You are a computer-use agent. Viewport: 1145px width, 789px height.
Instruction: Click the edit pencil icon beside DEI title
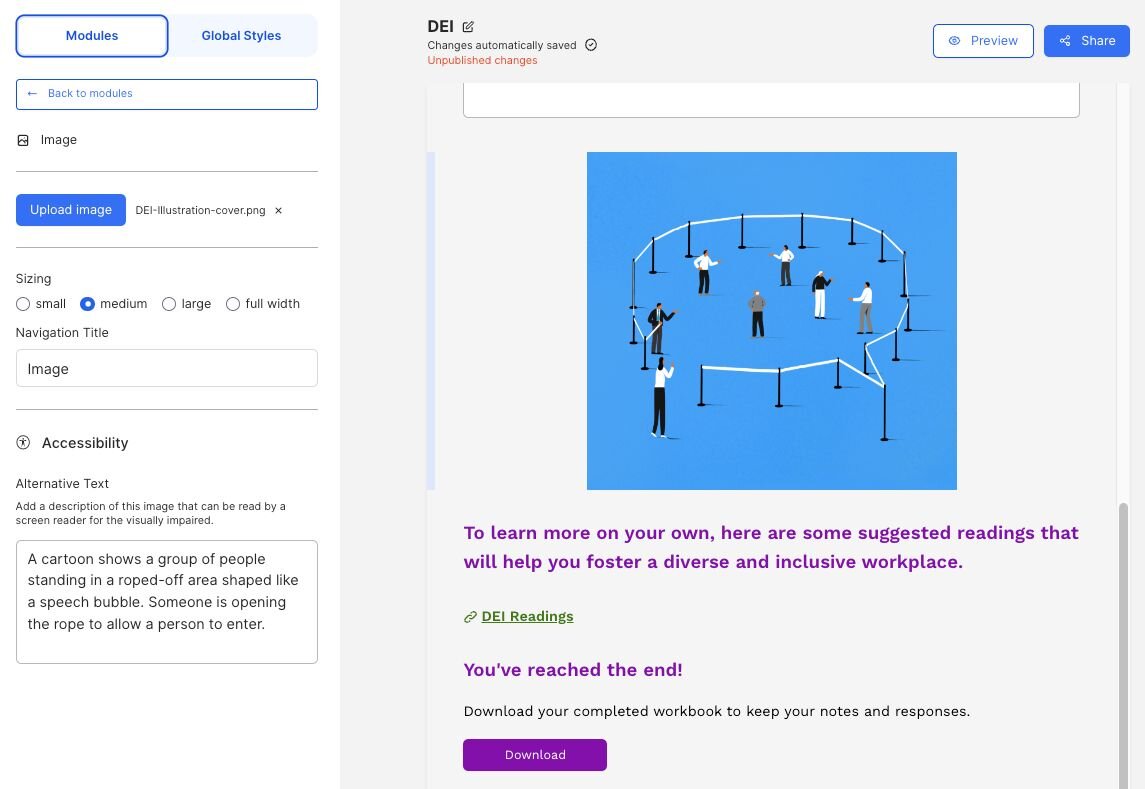pos(468,27)
